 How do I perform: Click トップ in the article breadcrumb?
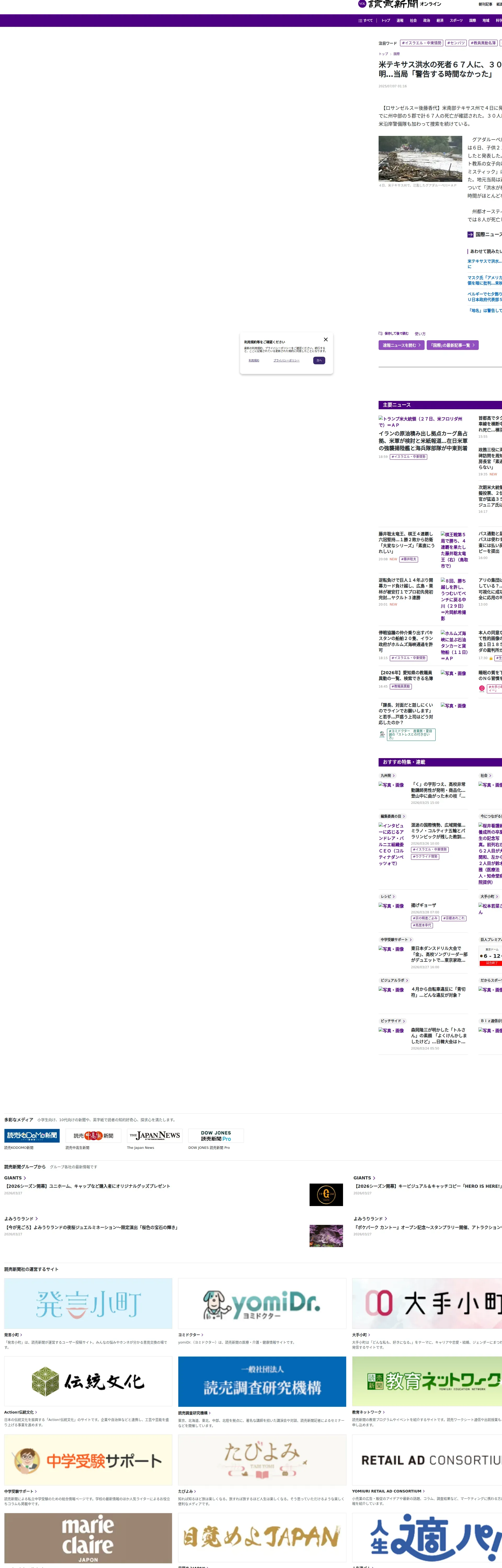tap(383, 54)
